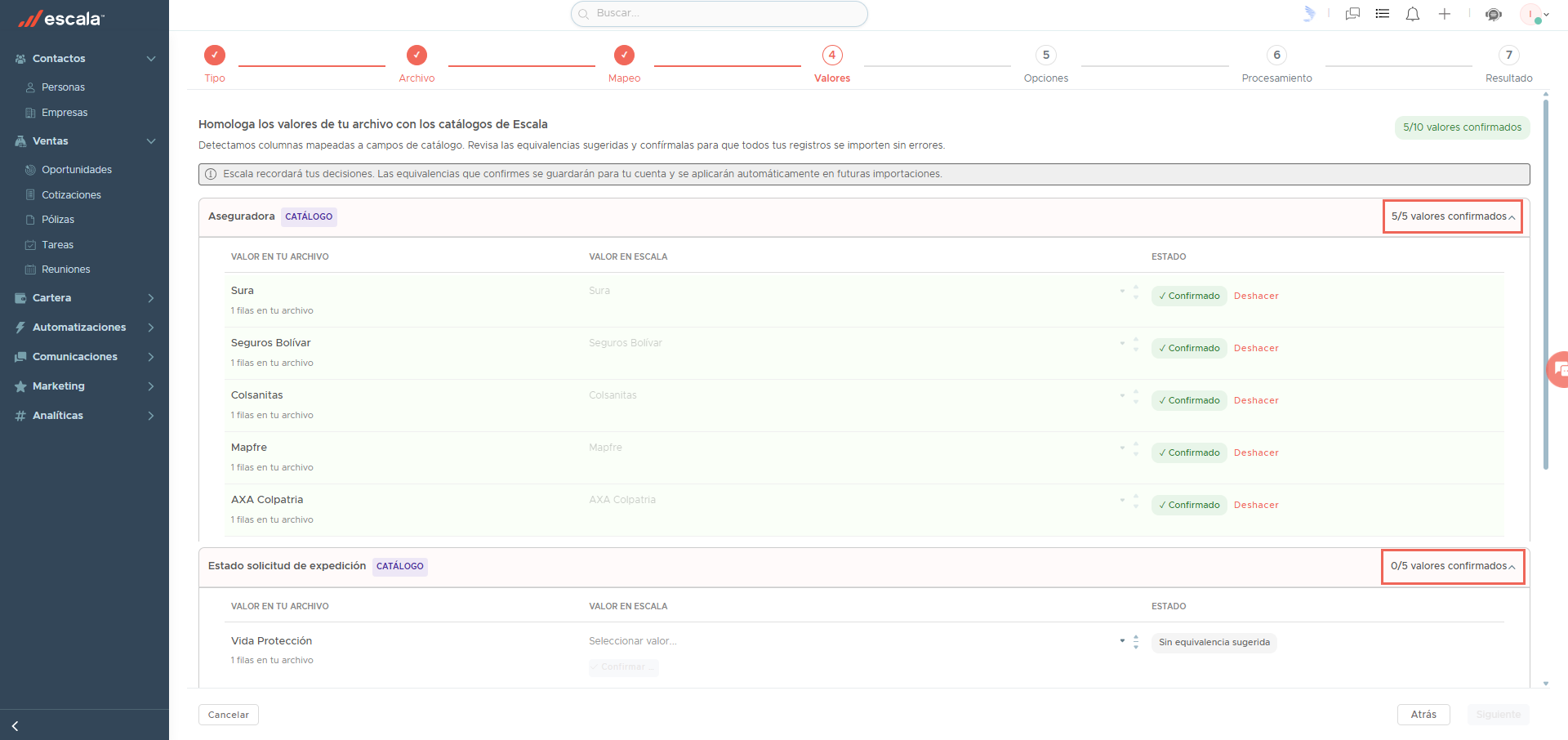Open the blue wing assistant icon

tap(1309, 14)
